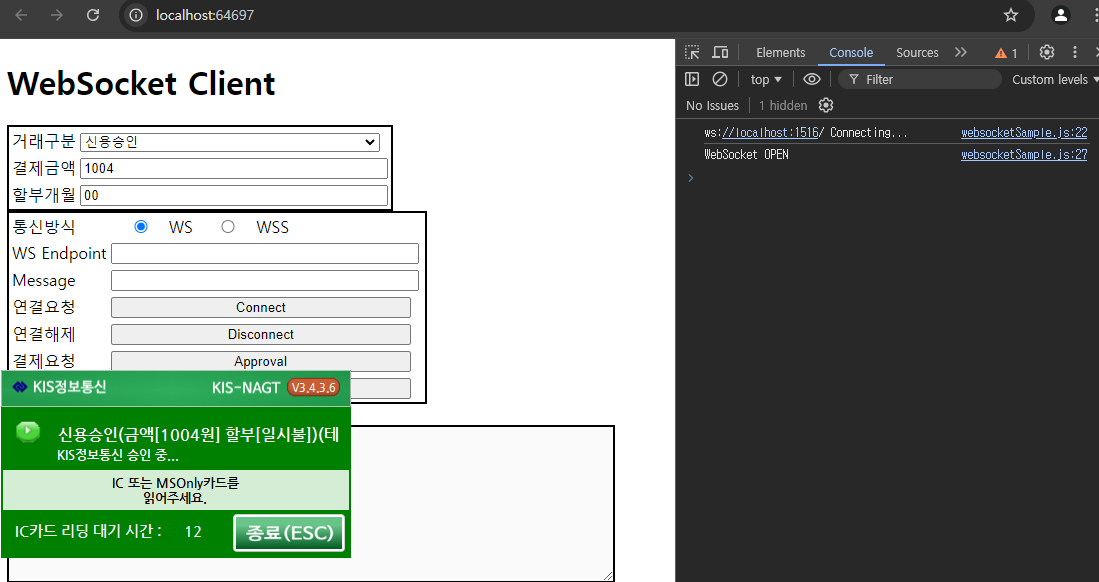Open DevTools settings gear
The height and width of the screenshot is (582, 1099).
[1047, 53]
